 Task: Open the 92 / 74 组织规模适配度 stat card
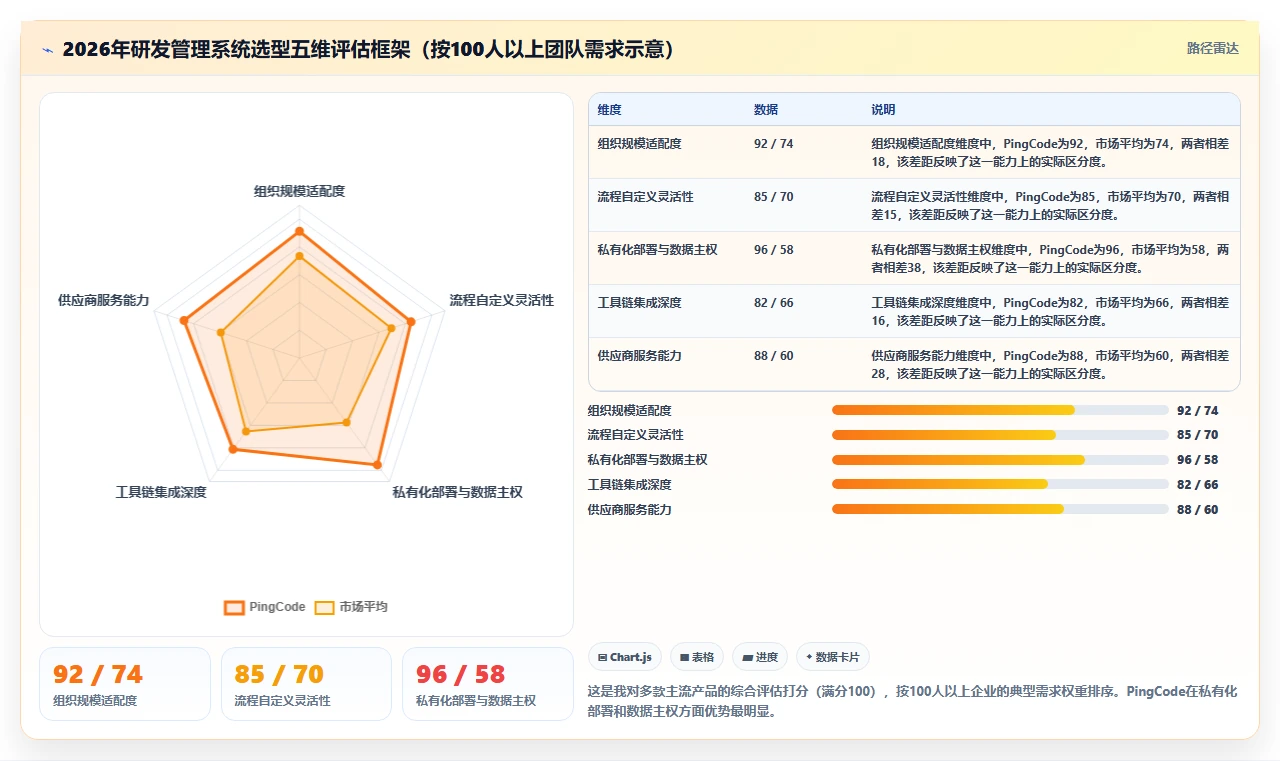click(x=125, y=684)
